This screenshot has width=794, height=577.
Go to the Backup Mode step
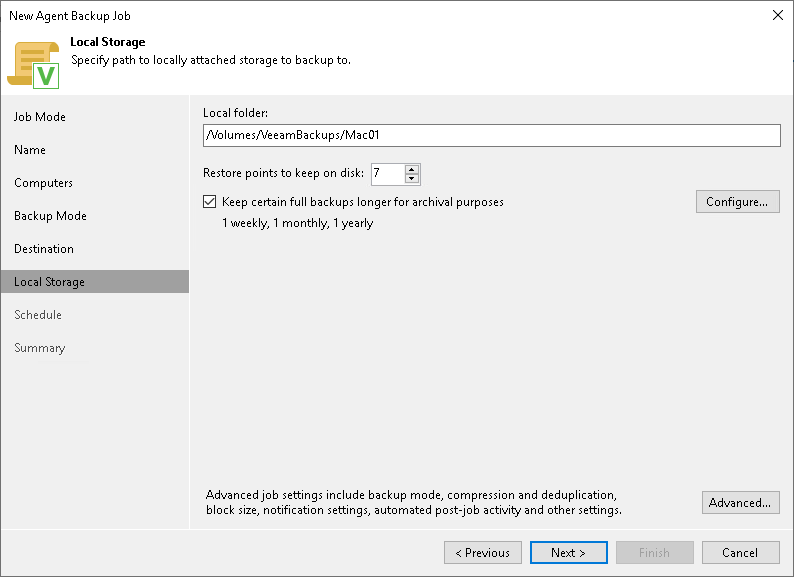point(51,216)
